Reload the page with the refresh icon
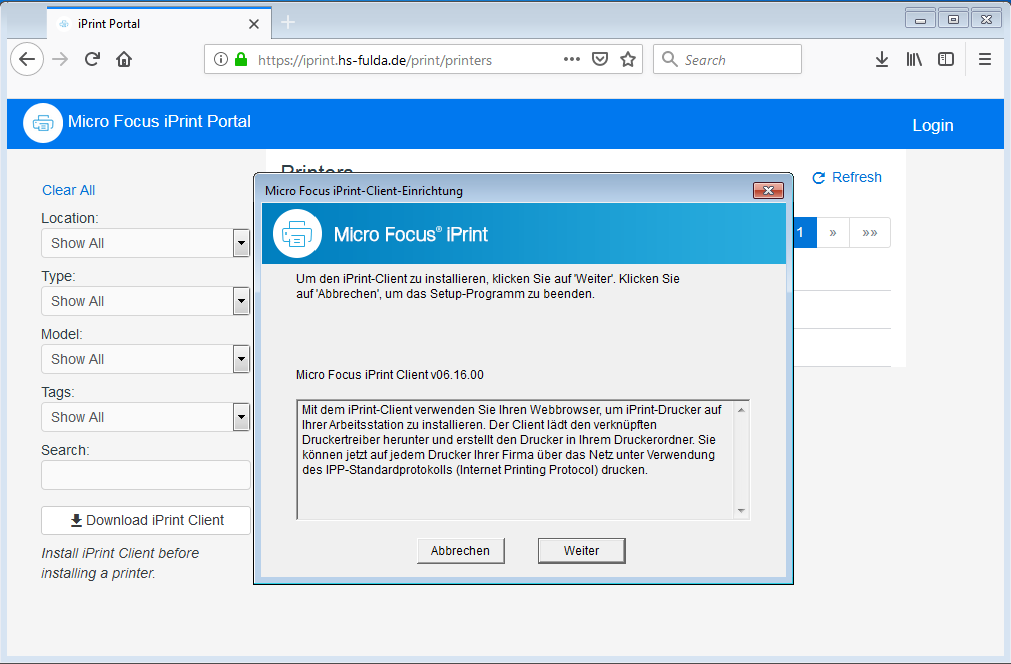The image size is (1011, 664). click(92, 60)
